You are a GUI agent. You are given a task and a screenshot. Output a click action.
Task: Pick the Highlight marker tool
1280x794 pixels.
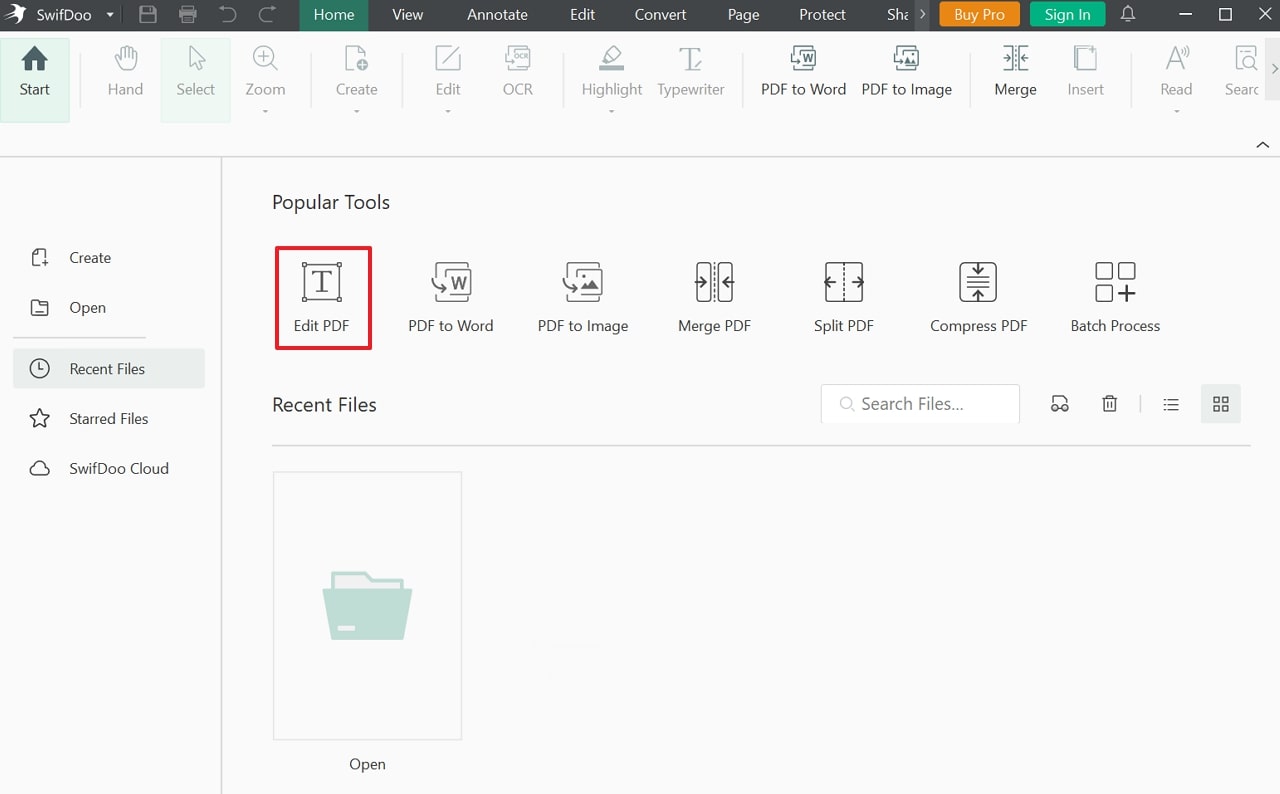click(612, 59)
